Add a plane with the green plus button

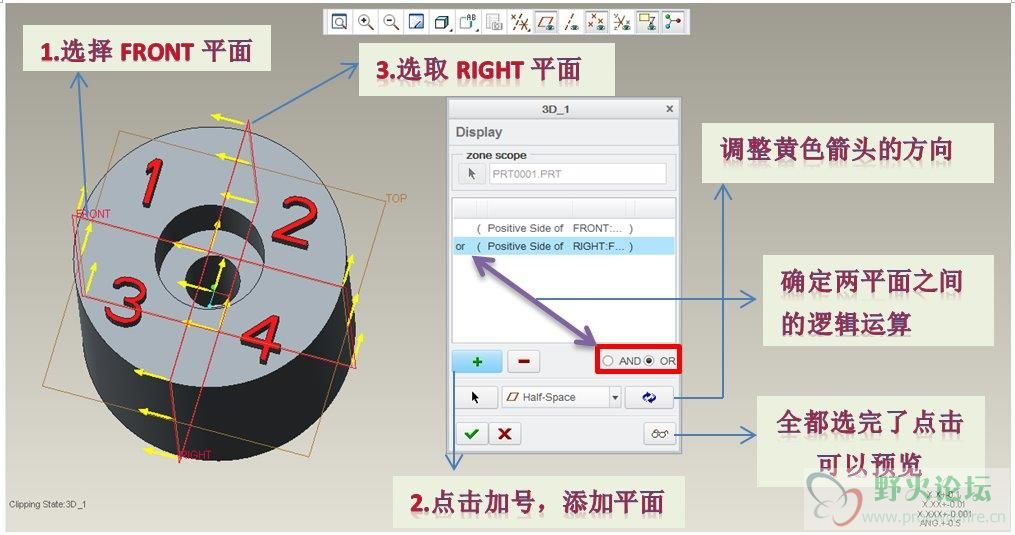477,361
